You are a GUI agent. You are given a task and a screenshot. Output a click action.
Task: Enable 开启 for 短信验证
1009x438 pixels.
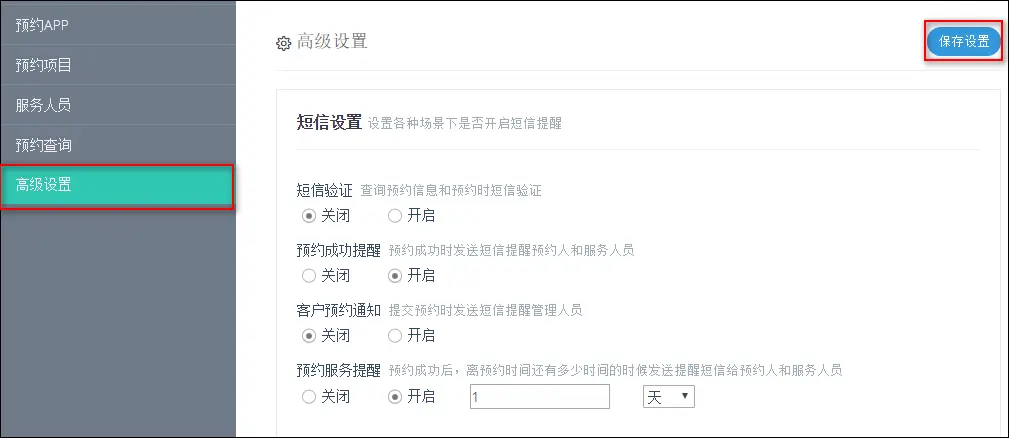[x=394, y=215]
